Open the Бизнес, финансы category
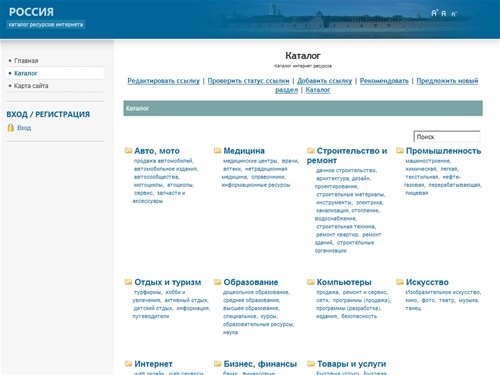This screenshot has width=500, height=375. (260, 364)
